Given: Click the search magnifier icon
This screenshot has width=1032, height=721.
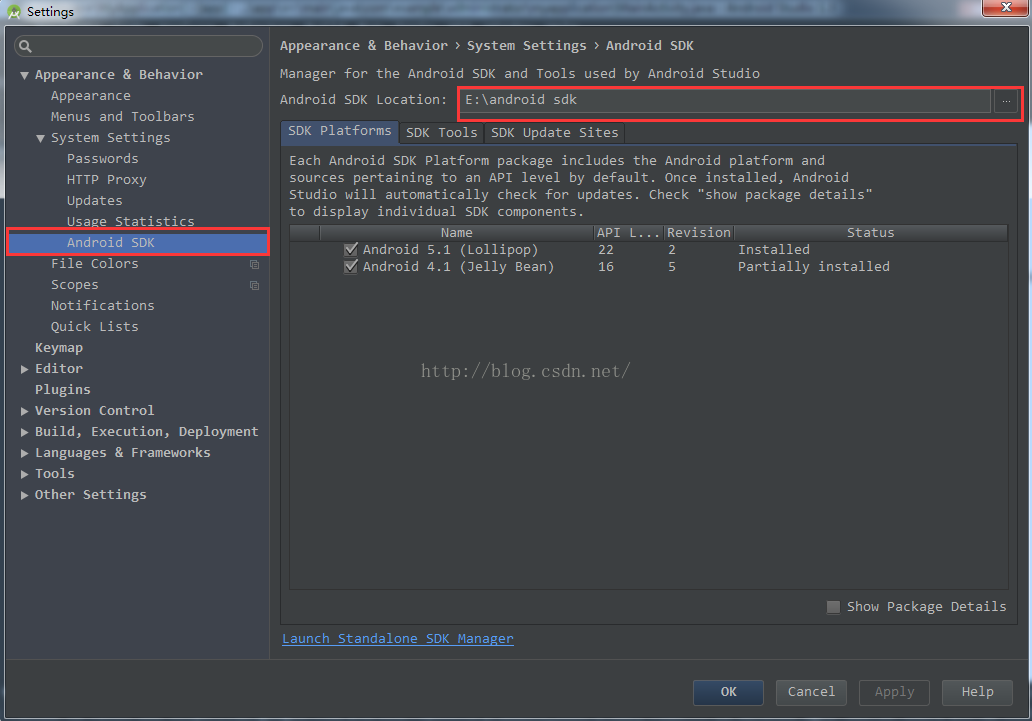Looking at the screenshot, I should click(25, 46).
